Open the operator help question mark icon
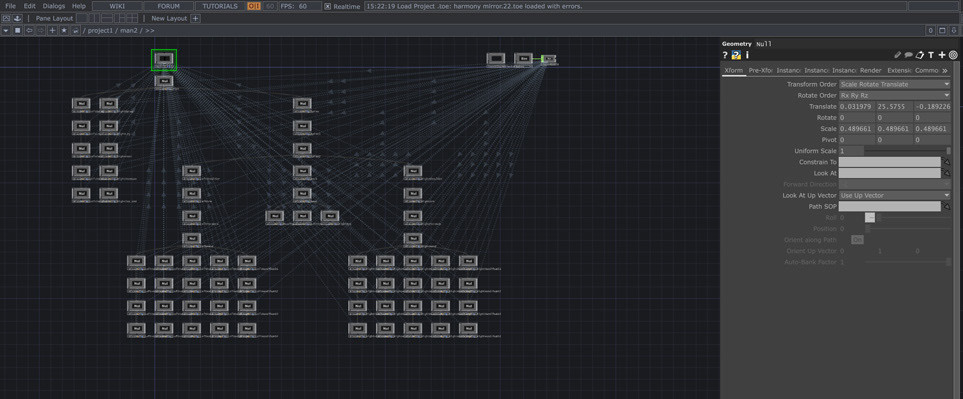The width and height of the screenshot is (963, 399). point(725,55)
